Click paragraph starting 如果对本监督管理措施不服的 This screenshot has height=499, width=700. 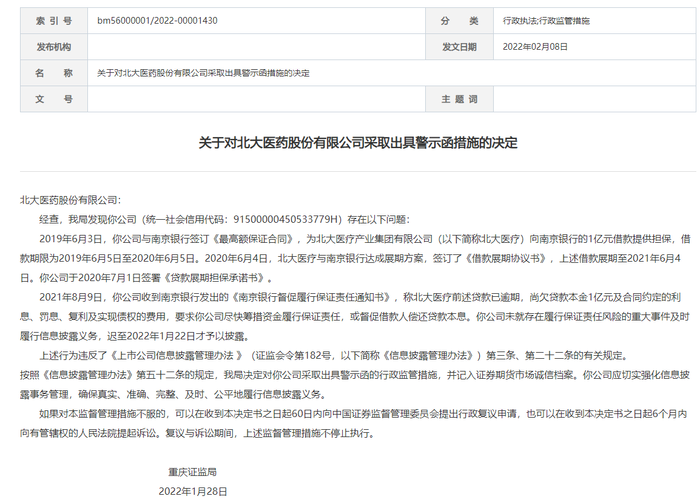coord(355,424)
